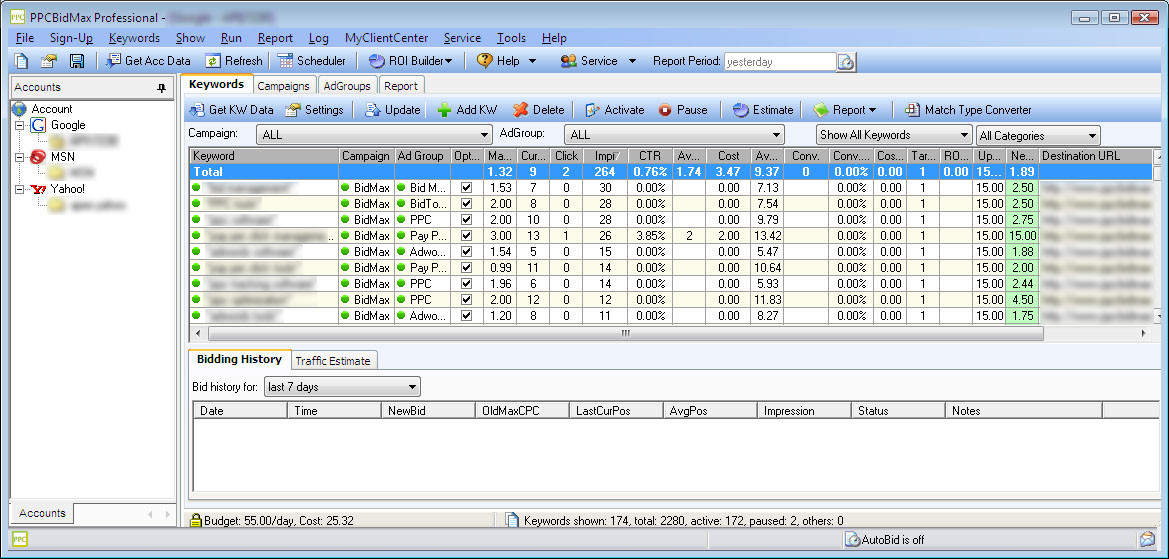Select MSN account node

(53, 157)
